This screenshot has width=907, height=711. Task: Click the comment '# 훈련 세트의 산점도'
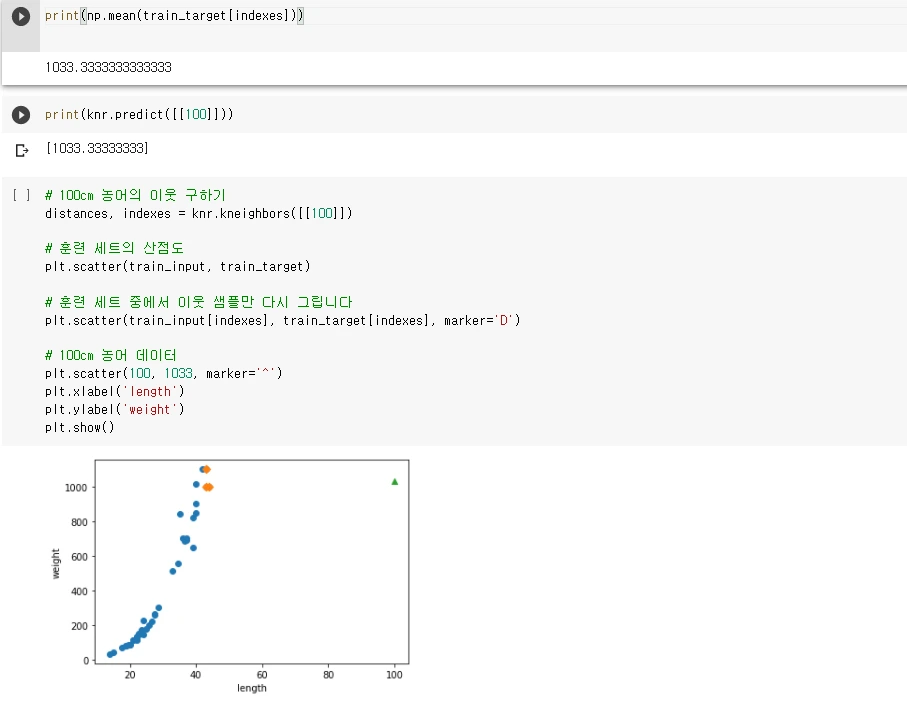point(114,248)
